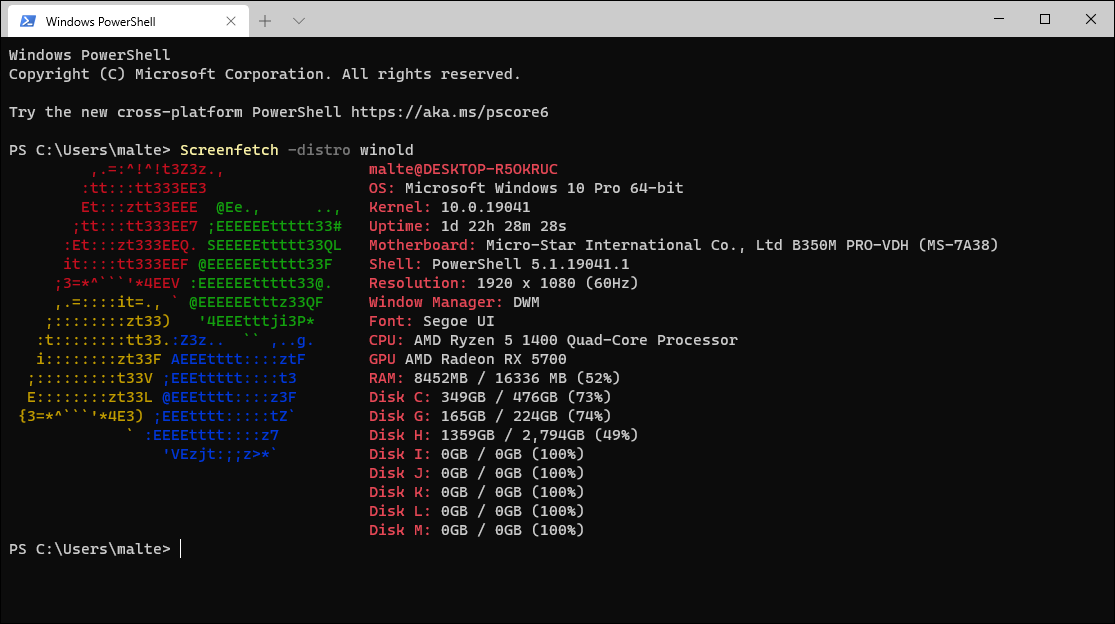Screen dimensions: 1115x624
Task: Click the -distro parameter text
Action: tap(319, 150)
